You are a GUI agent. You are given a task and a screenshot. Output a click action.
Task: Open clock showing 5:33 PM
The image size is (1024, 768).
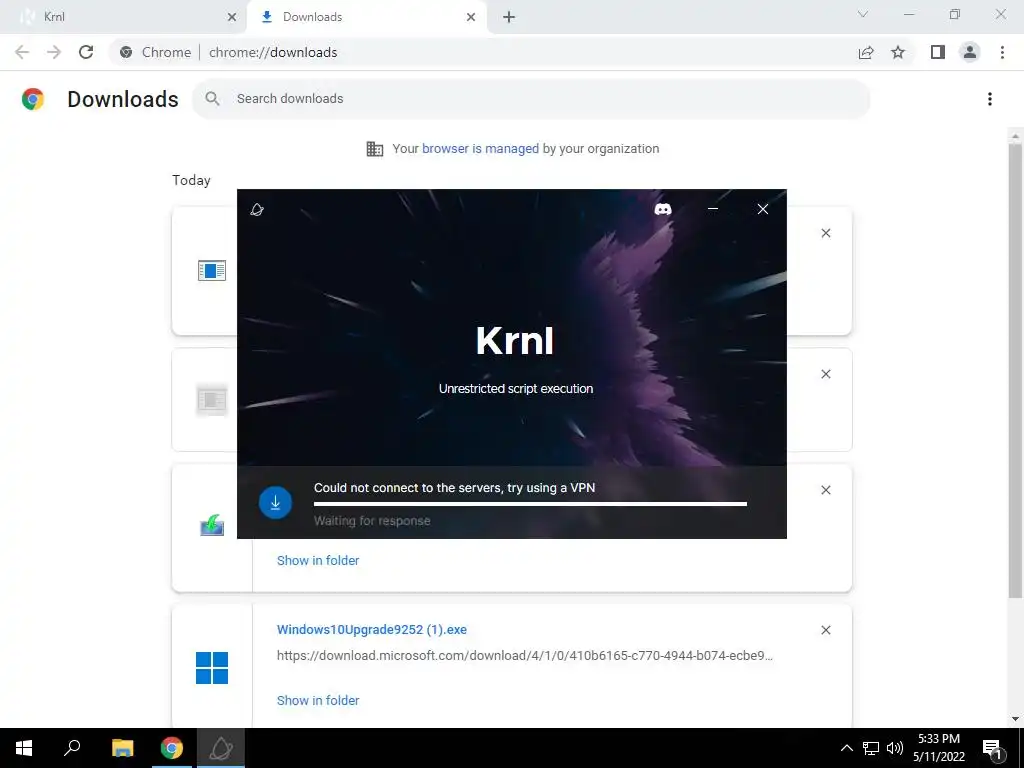(x=939, y=748)
